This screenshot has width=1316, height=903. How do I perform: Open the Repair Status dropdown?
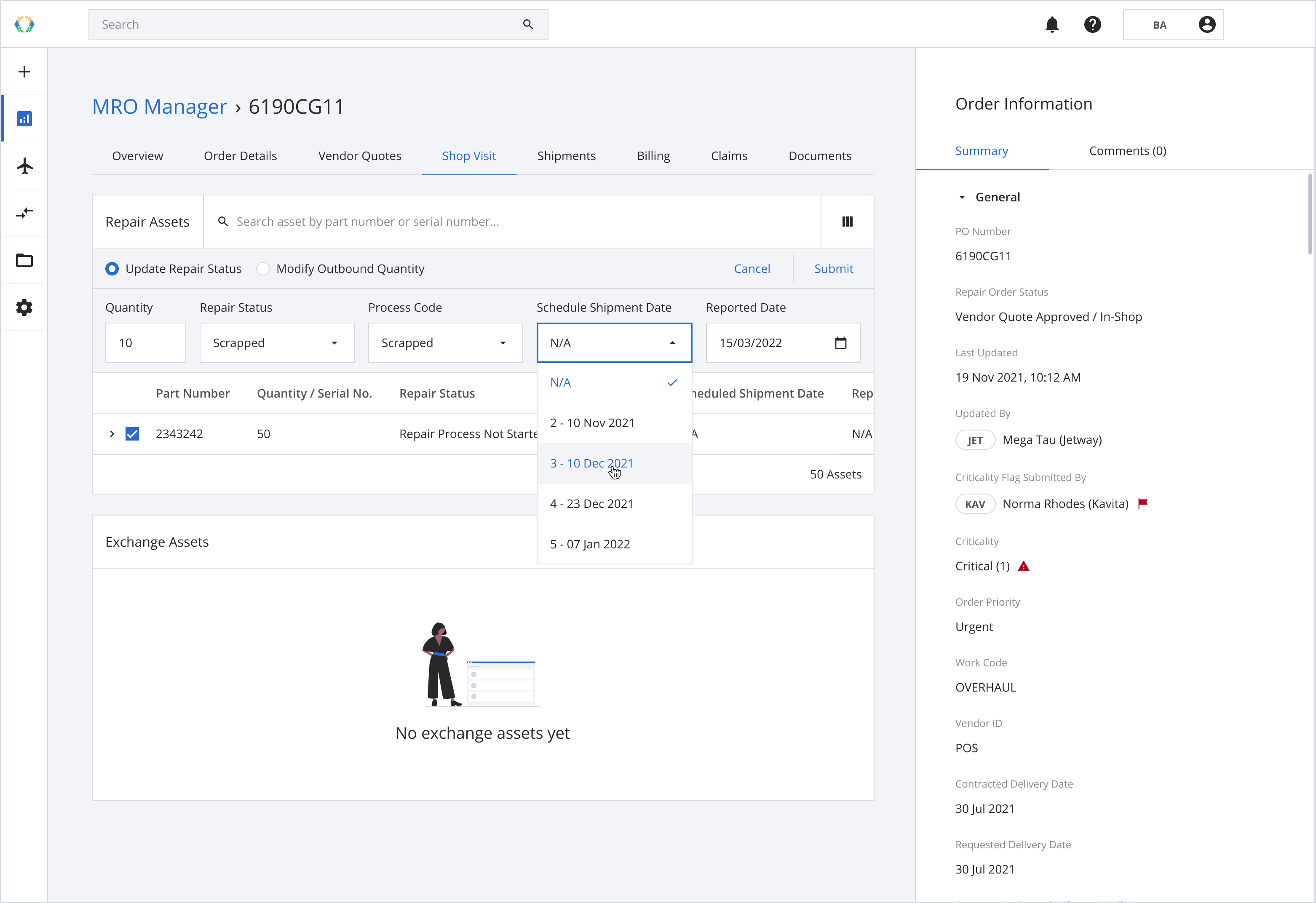[277, 342]
